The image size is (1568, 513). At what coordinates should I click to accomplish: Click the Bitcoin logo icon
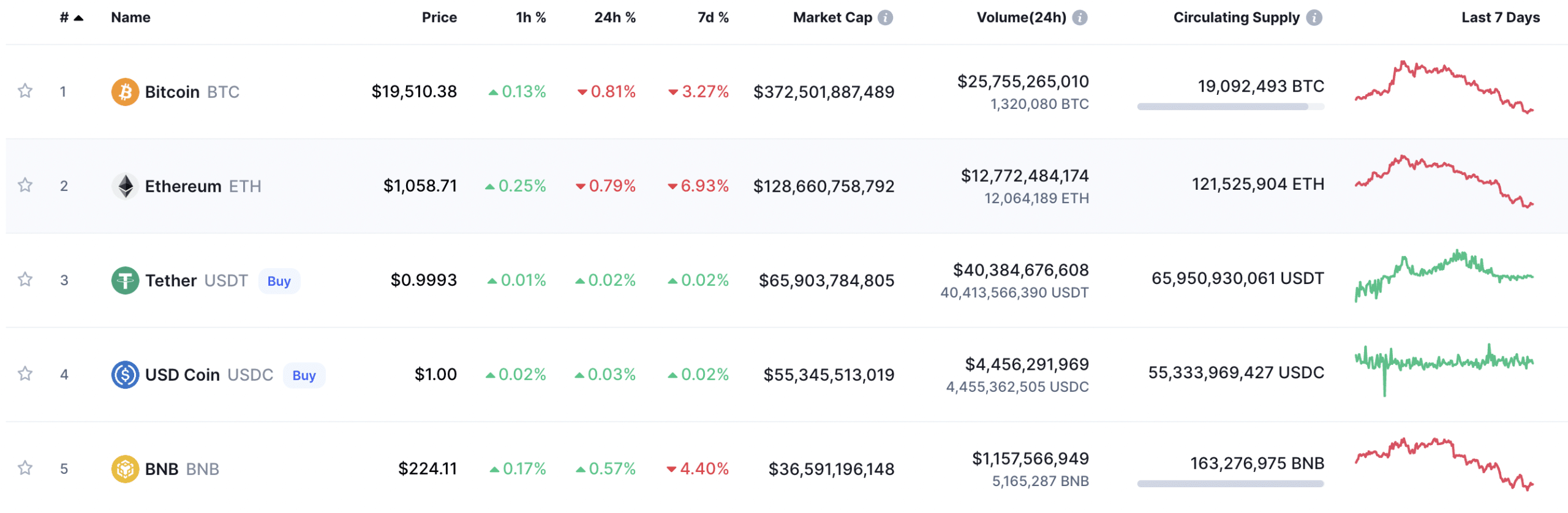coord(125,92)
